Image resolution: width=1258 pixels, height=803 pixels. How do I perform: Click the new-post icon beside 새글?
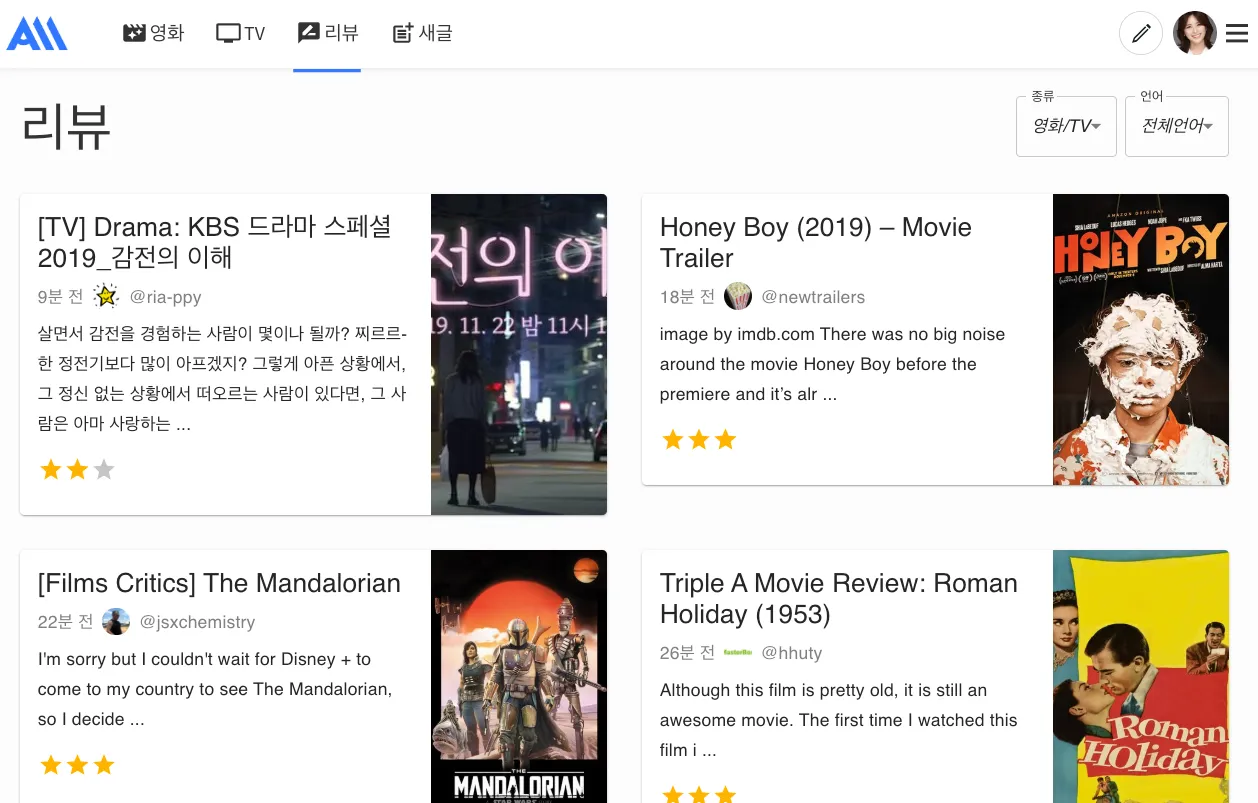point(403,34)
